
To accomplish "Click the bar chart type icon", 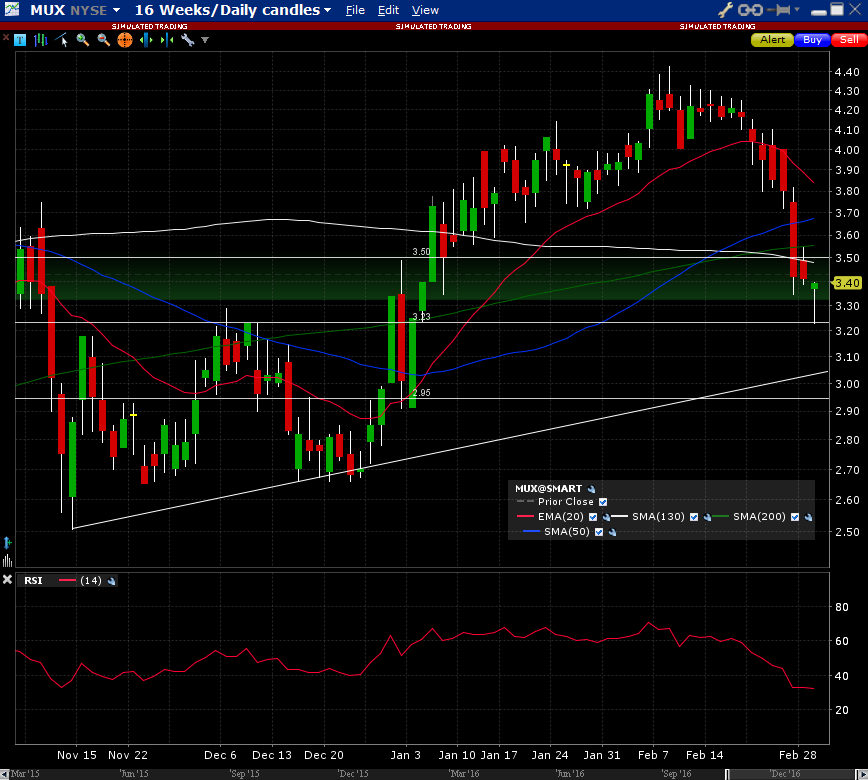I will 41,40.
